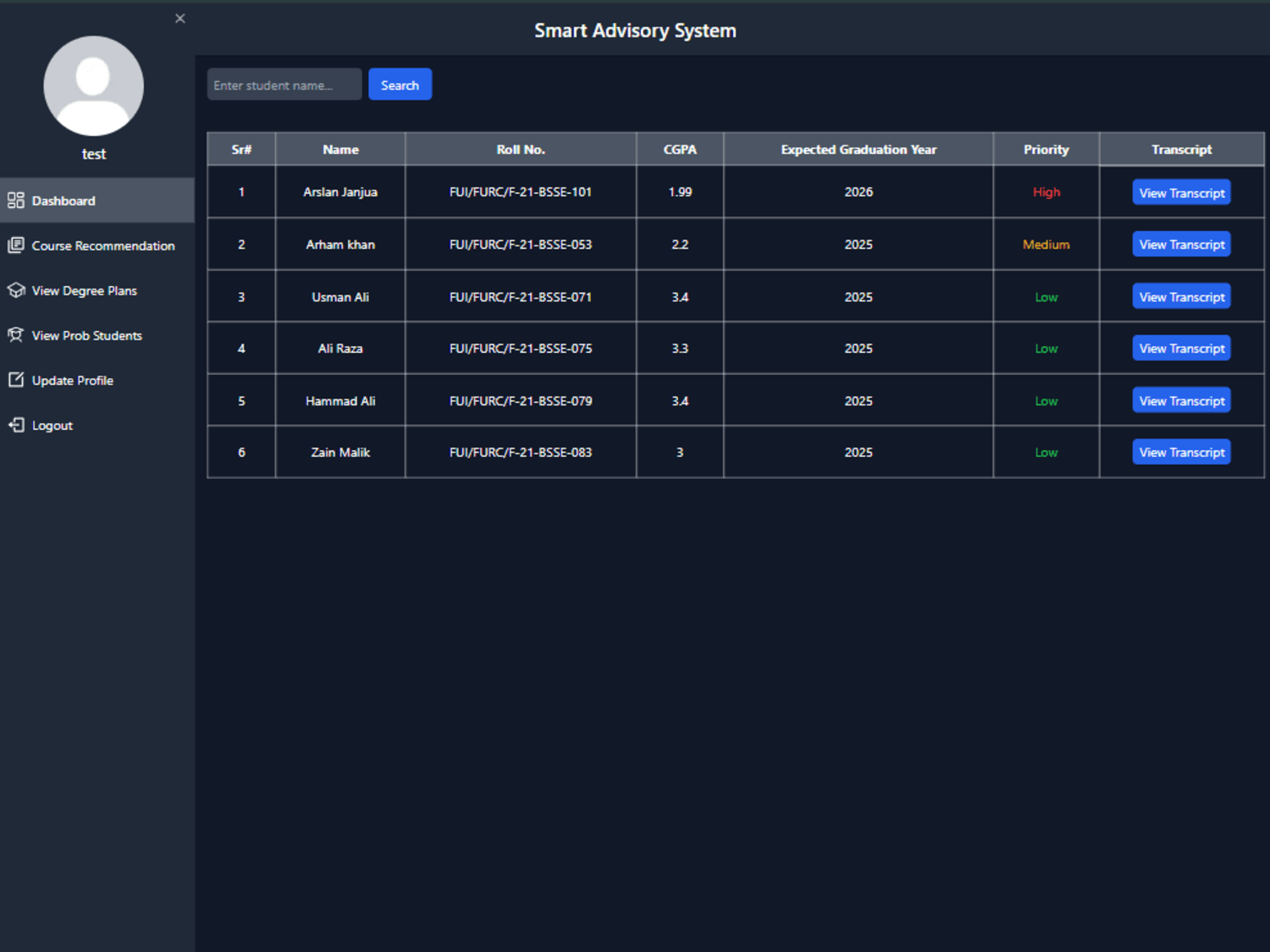The image size is (1270, 952).
Task: Click the Update Profile edit icon
Action: coord(16,380)
